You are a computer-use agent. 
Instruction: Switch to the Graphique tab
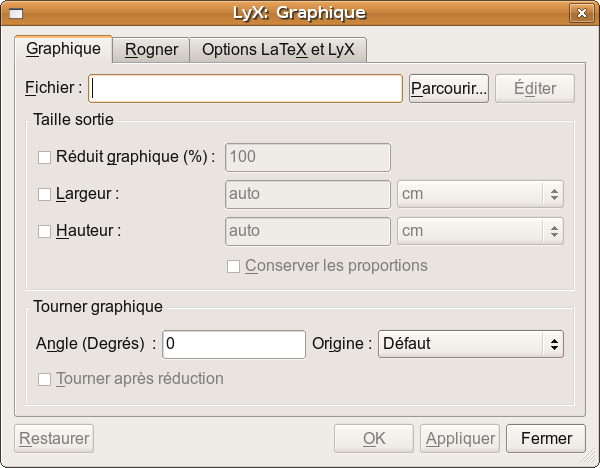(63, 48)
